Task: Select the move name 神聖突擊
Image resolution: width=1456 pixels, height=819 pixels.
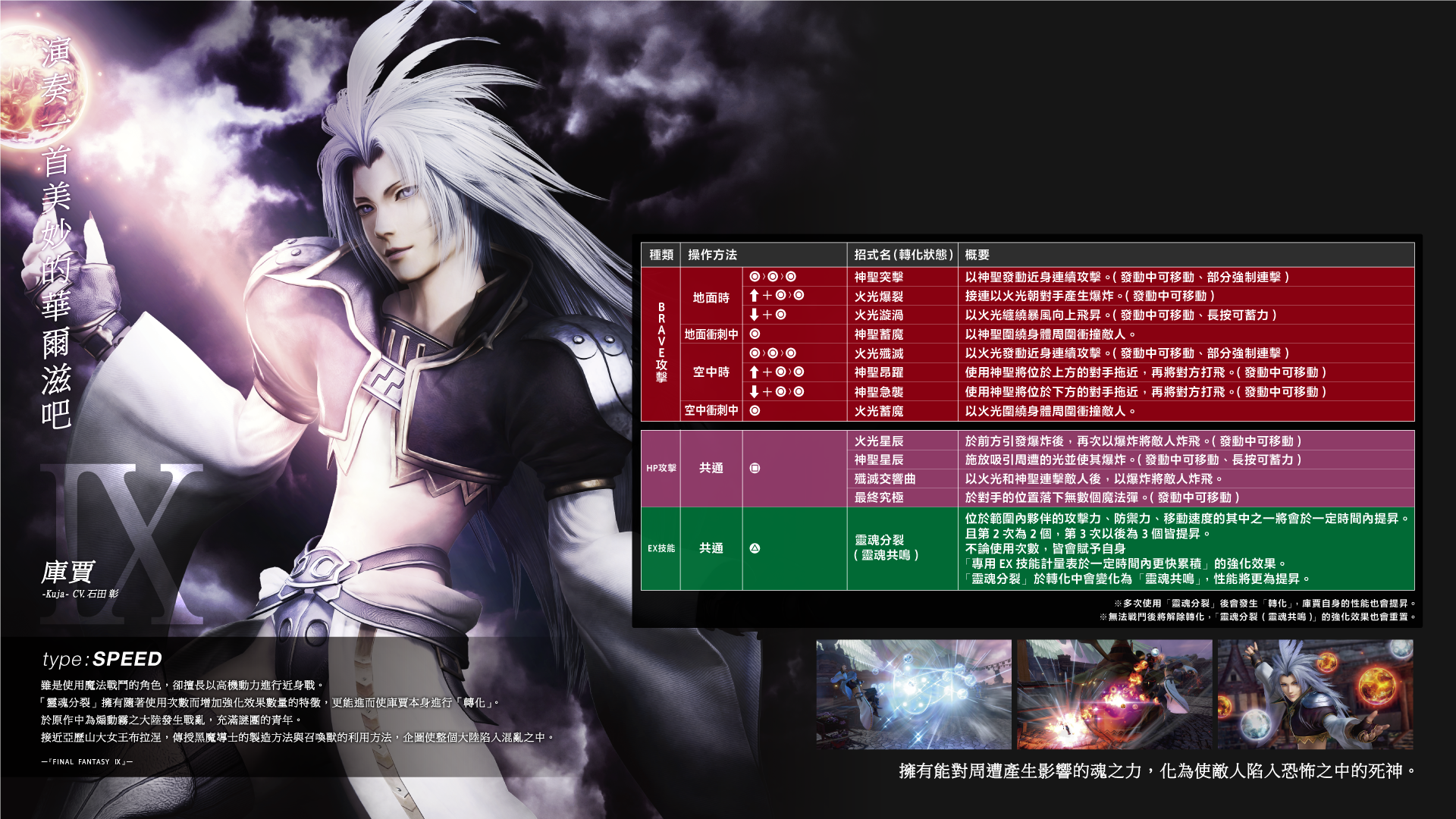Action: click(879, 277)
